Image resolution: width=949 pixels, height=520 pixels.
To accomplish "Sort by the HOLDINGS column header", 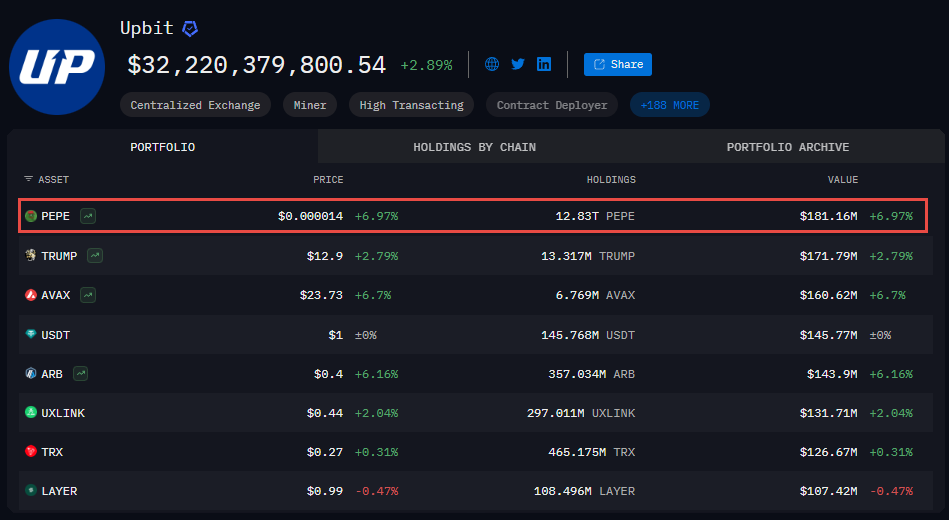I will pyautogui.click(x=611, y=180).
